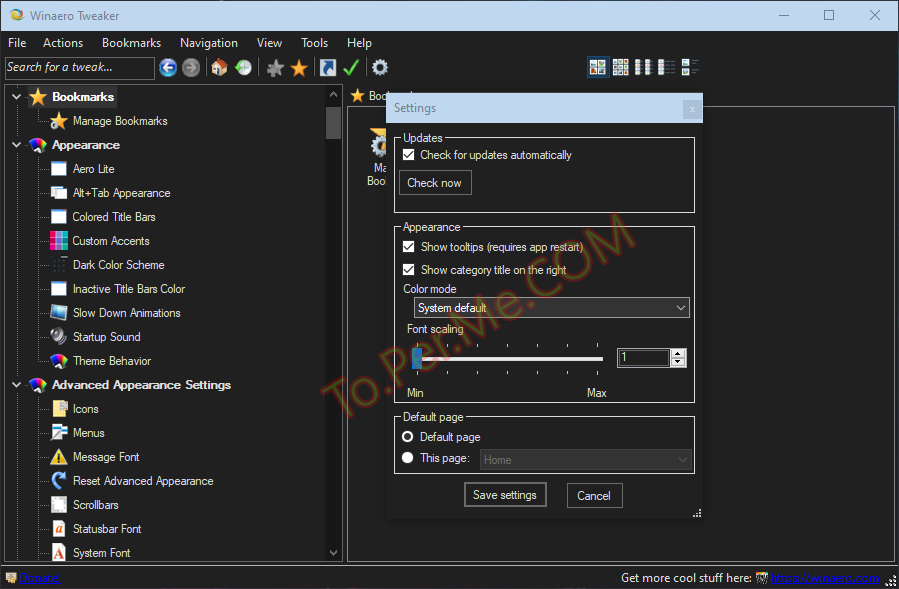The height and width of the screenshot is (589, 899).
Task: Click the Save settings button
Action: pyautogui.click(x=505, y=495)
